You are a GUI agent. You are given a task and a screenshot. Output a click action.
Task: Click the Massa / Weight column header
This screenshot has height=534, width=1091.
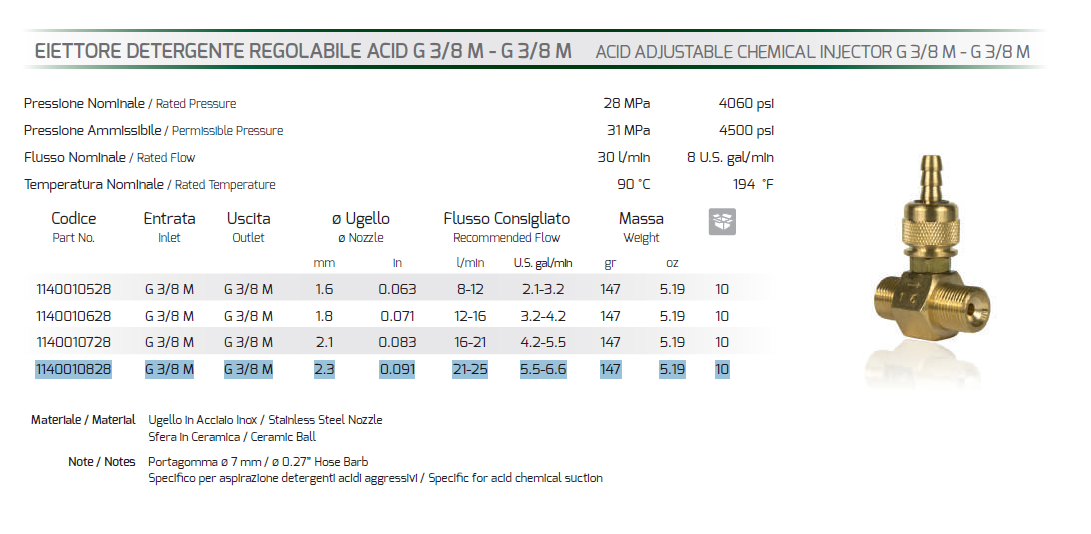coord(641,227)
